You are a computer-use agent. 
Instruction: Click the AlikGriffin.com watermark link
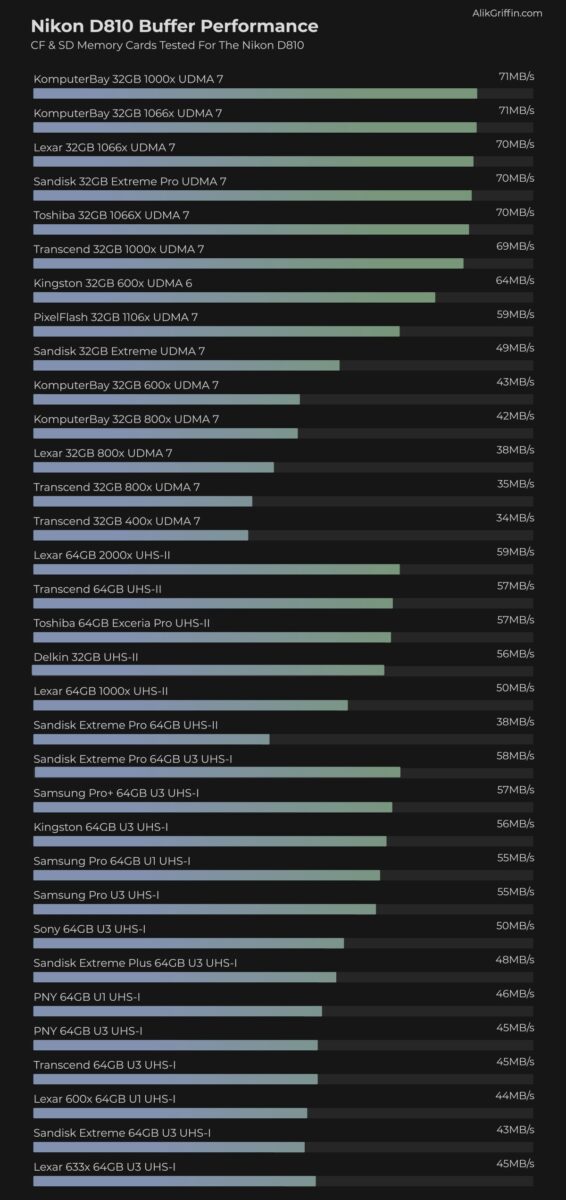507,13
